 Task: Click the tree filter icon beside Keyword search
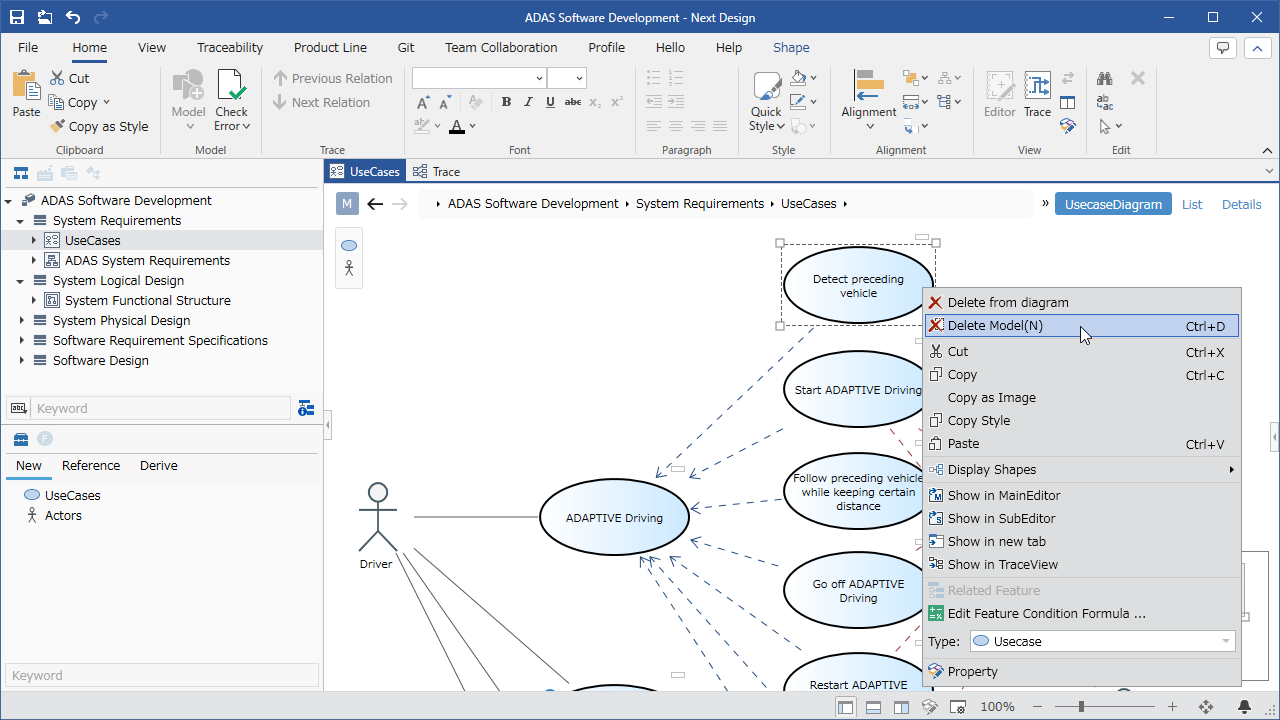point(306,408)
